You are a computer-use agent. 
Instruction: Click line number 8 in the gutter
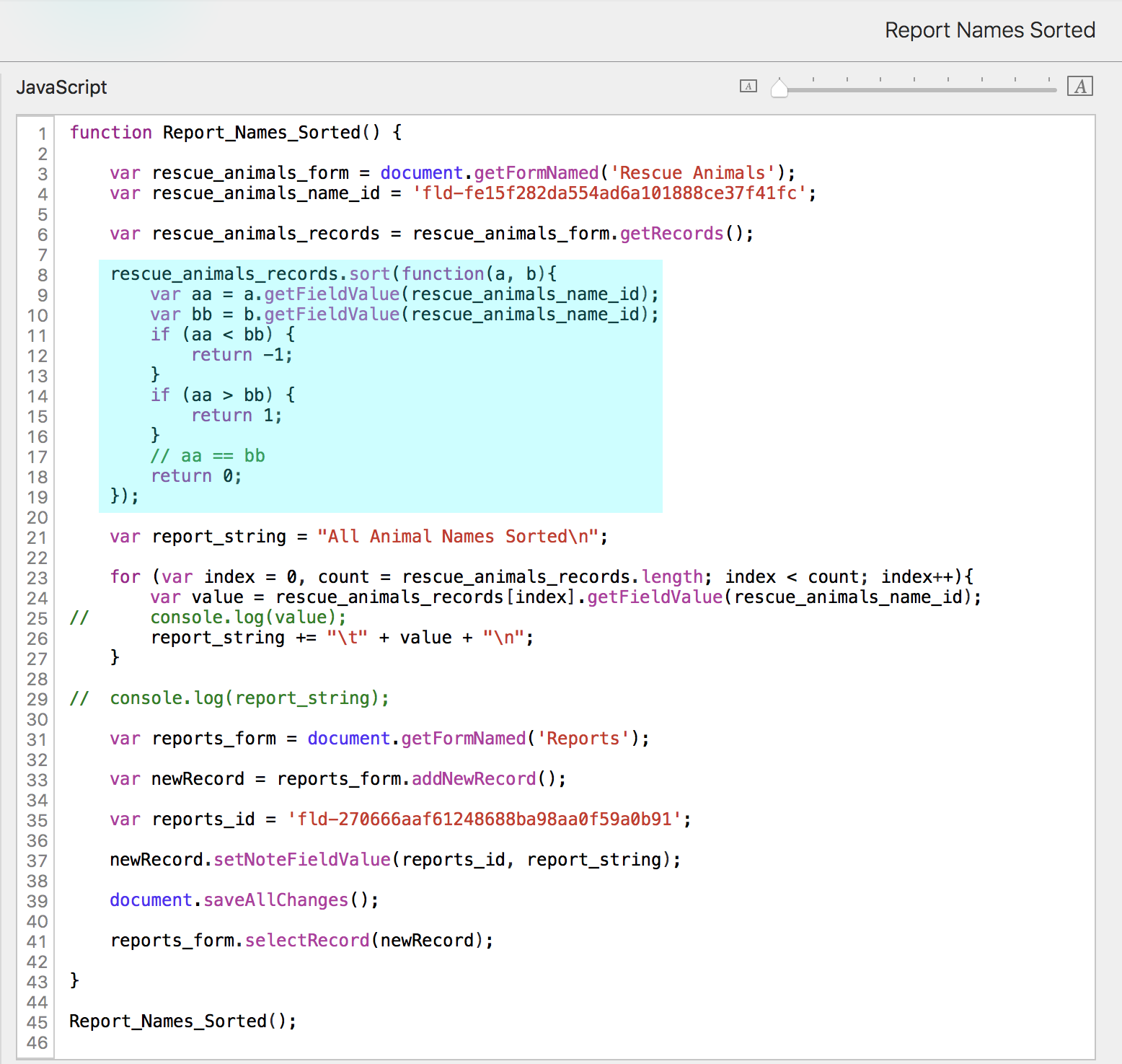tap(43, 275)
